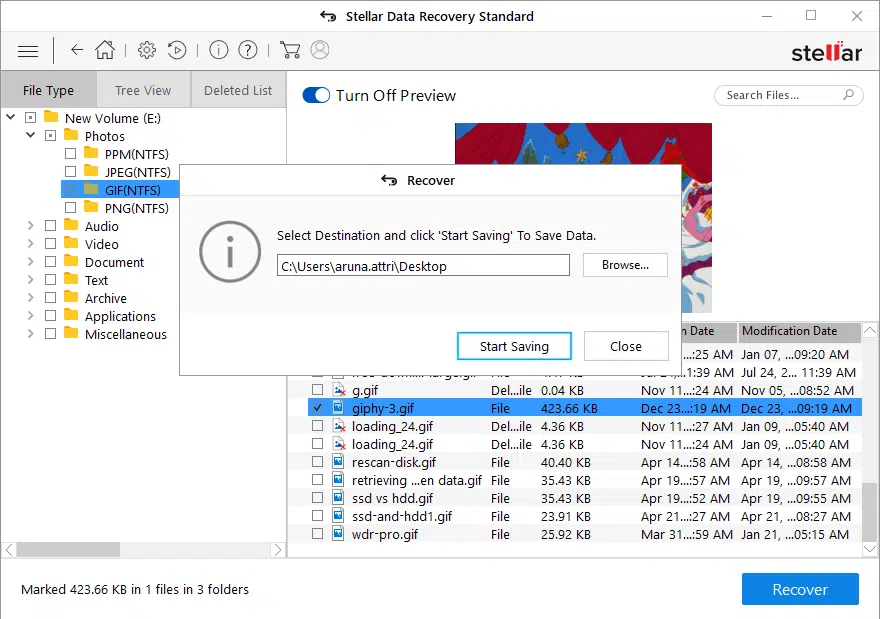This screenshot has width=880, height=619.
Task: Open the hamburger menu in toolbar
Action: pyautogui.click(x=28, y=51)
